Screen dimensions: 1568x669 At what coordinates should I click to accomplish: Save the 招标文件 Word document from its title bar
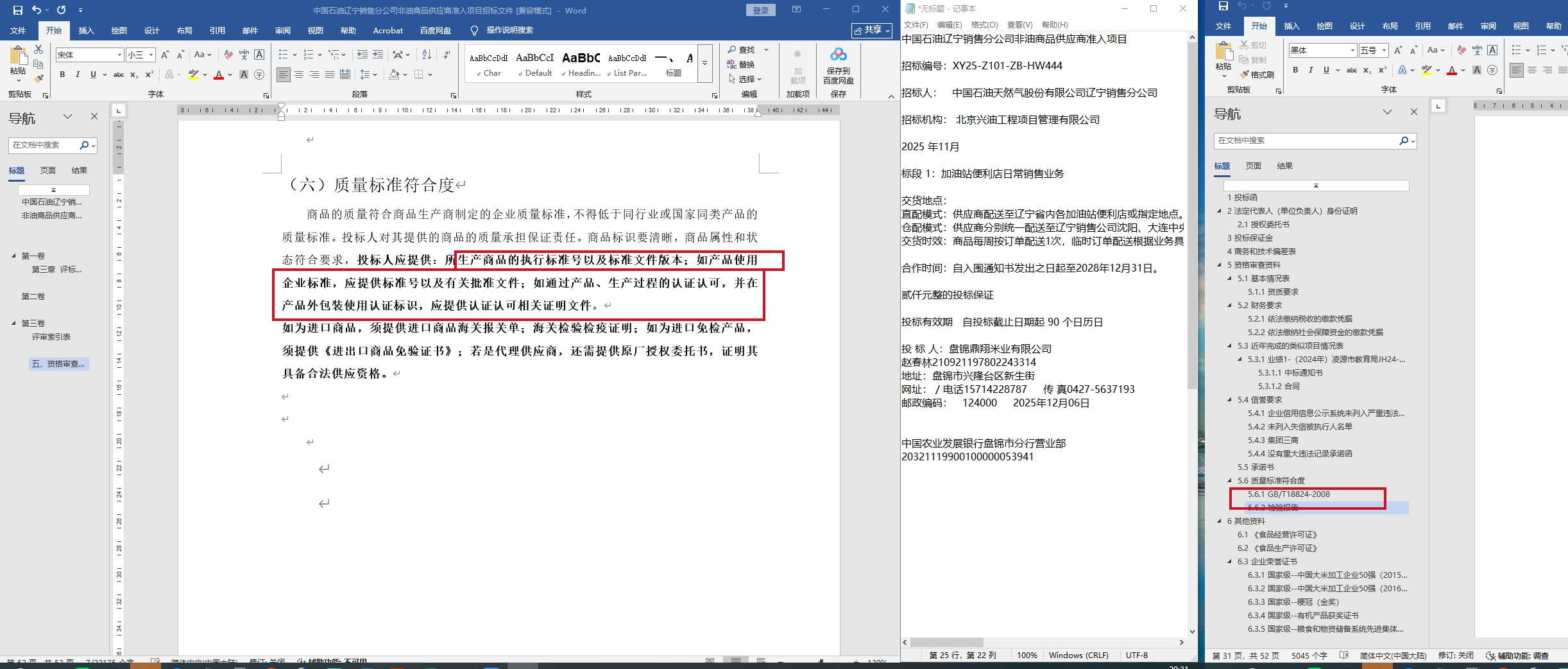17,10
